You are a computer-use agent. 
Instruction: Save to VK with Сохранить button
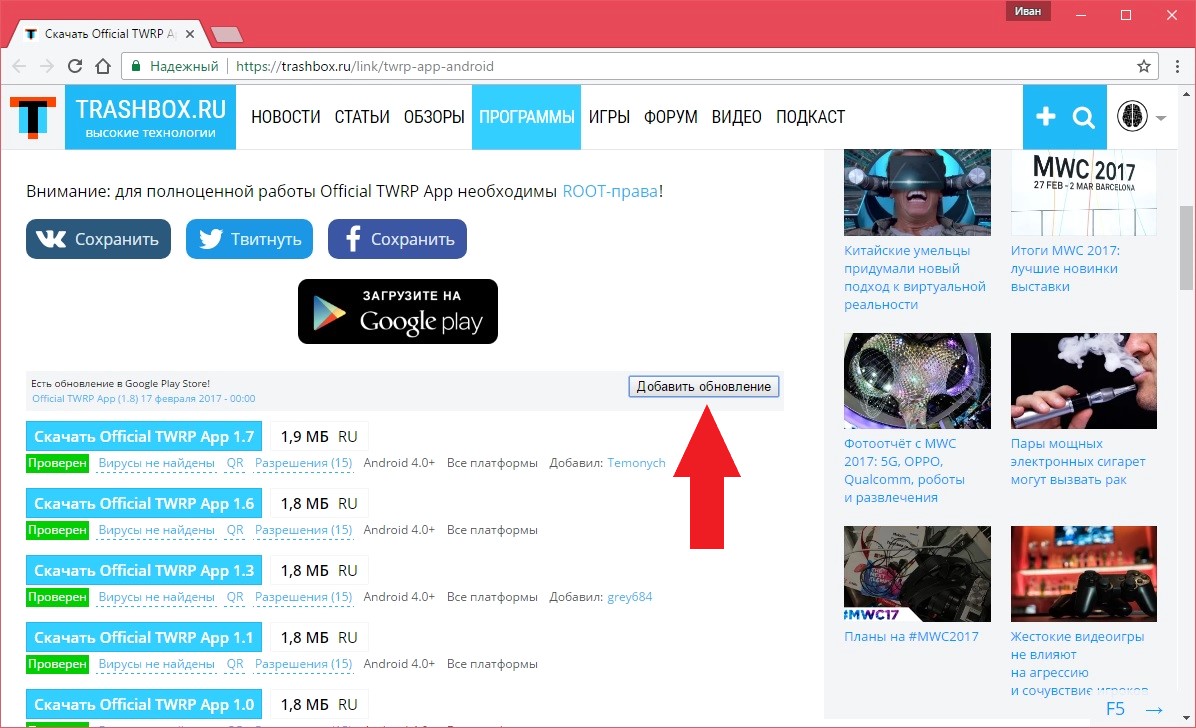click(x=98, y=239)
